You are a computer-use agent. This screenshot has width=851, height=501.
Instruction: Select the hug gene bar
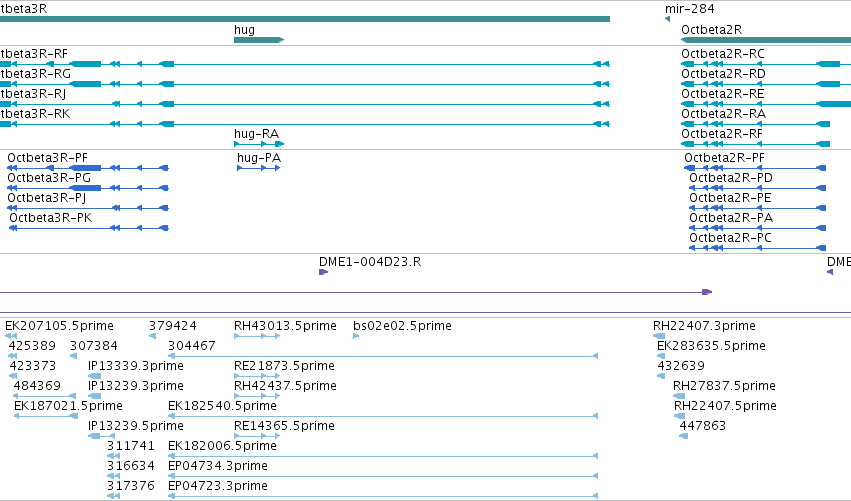coord(259,40)
